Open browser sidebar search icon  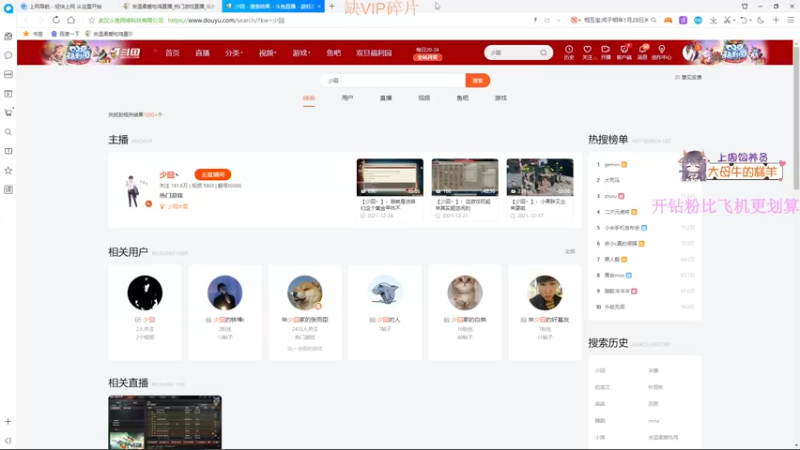pyautogui.click(x=8, y=132)
